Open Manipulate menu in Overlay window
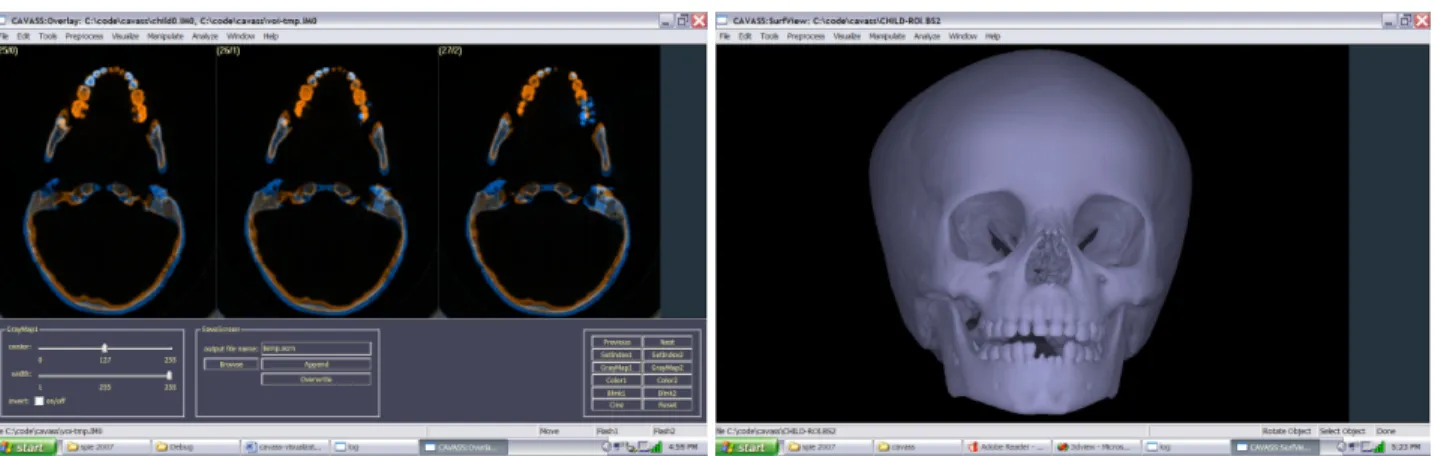The width and height of the screenshot is (1435, 456). pos(166,36)
